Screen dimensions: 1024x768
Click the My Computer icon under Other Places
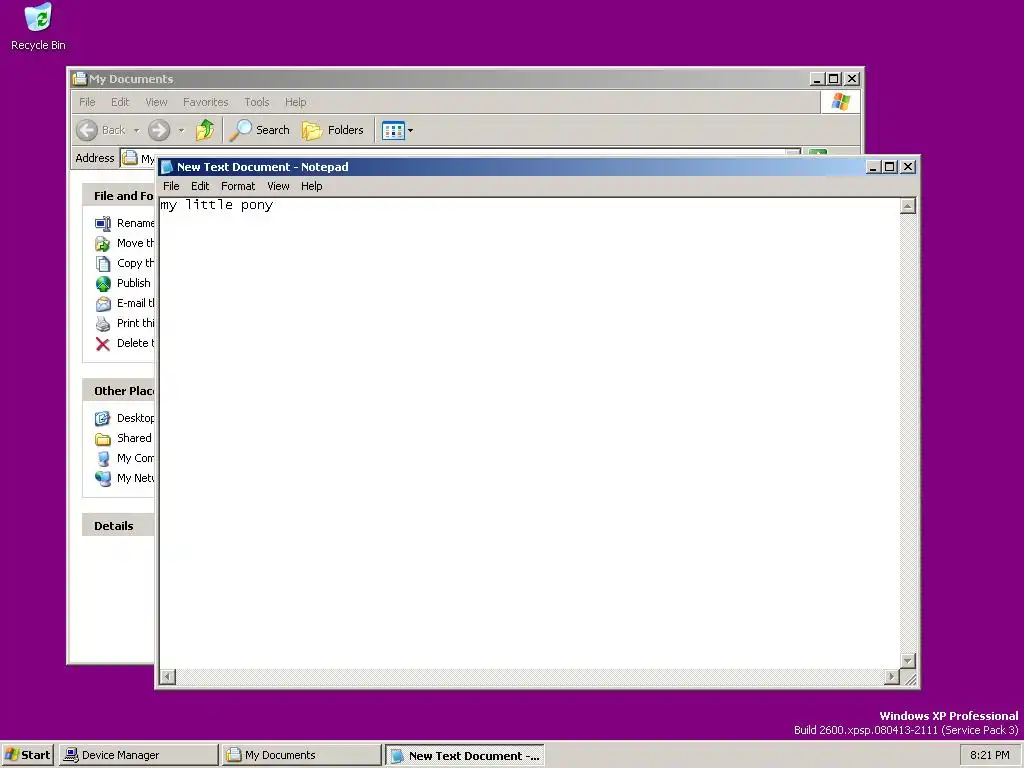[103, 458]
